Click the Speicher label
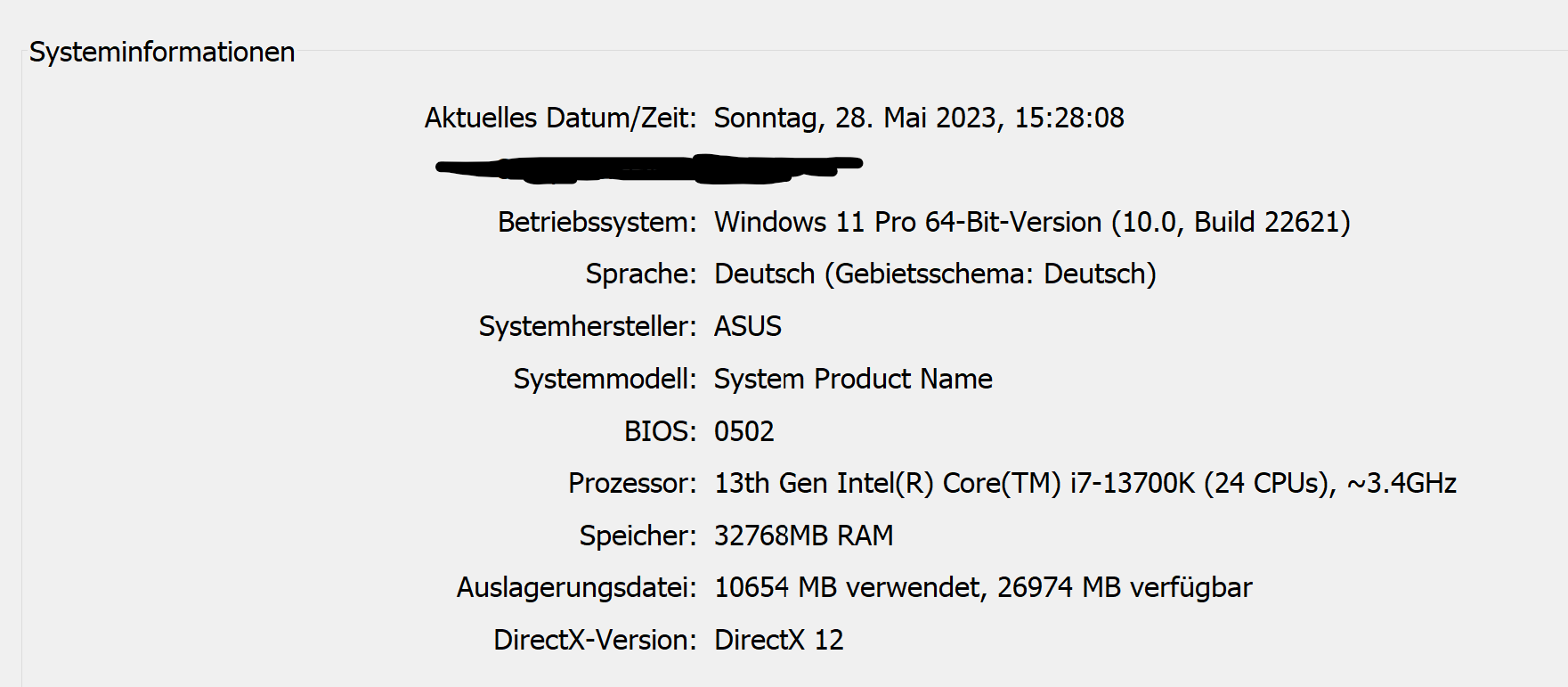The image size is (1568, 687). (637, 536)
